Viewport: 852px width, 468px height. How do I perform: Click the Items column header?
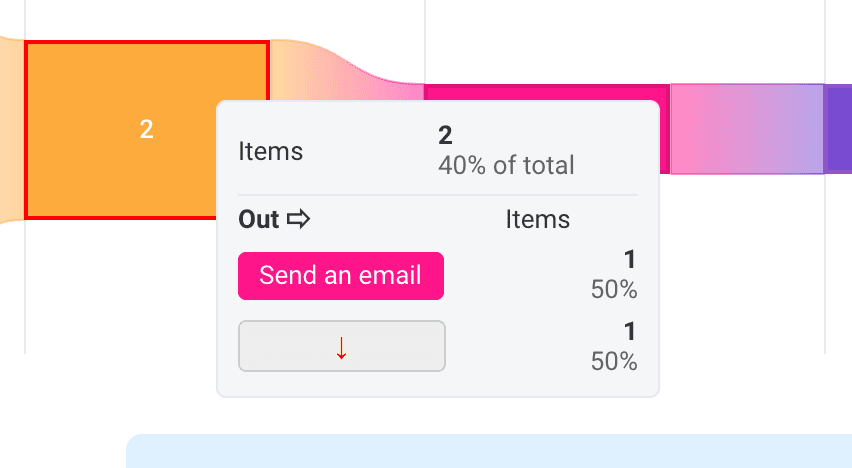click(x=537, y=220)
